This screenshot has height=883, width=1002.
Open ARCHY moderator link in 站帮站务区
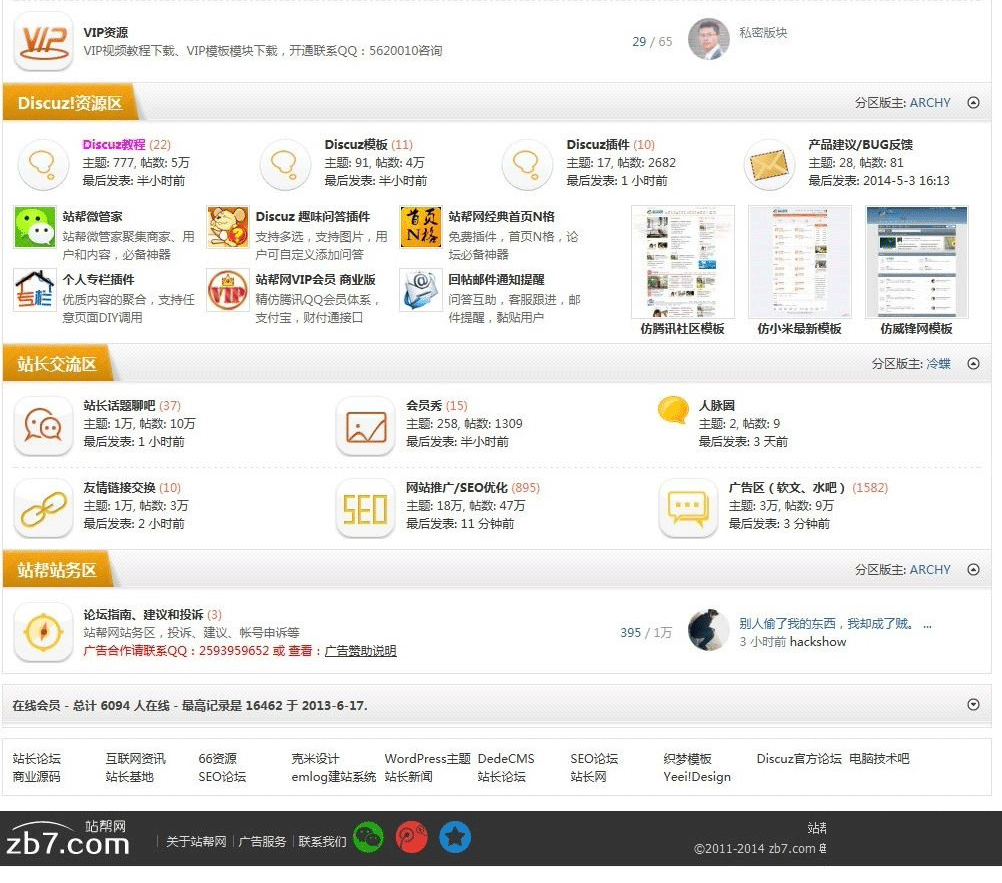click(x=930, y=569)
